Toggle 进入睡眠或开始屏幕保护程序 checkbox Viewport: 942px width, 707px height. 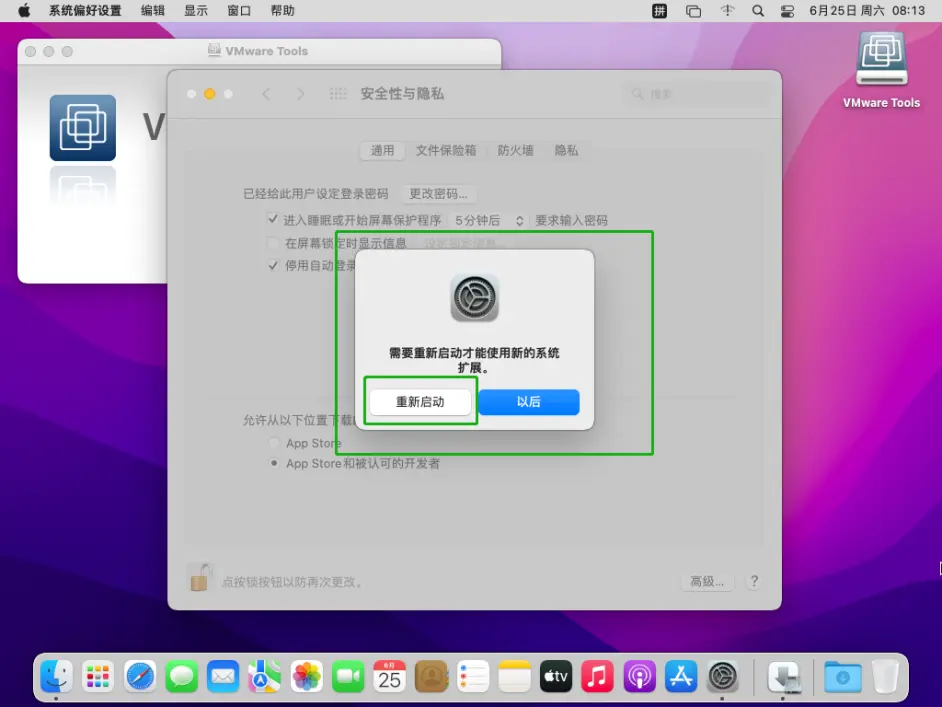pos(273,219)
